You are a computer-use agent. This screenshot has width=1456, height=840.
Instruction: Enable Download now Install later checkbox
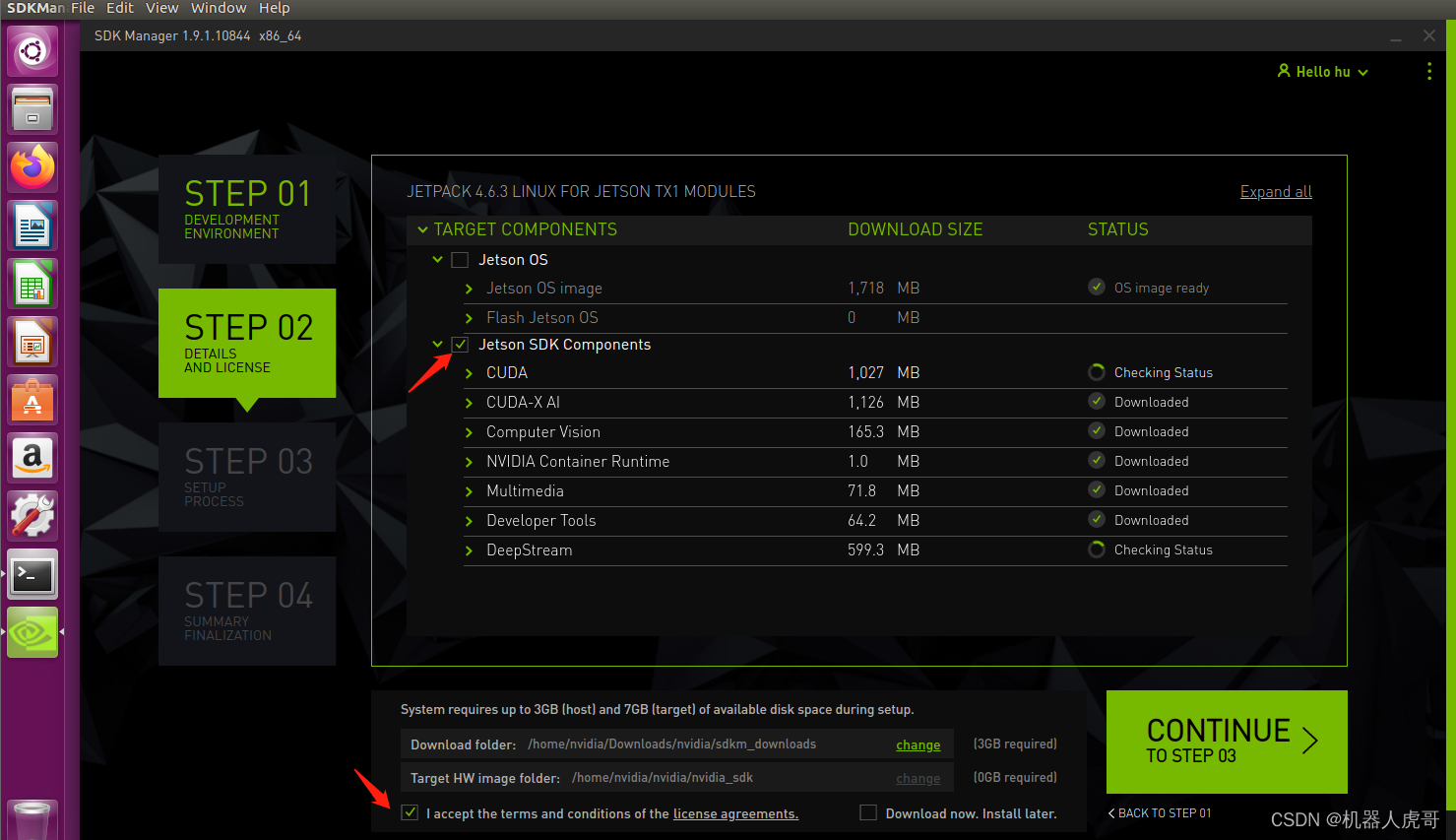tap(868, 812)
